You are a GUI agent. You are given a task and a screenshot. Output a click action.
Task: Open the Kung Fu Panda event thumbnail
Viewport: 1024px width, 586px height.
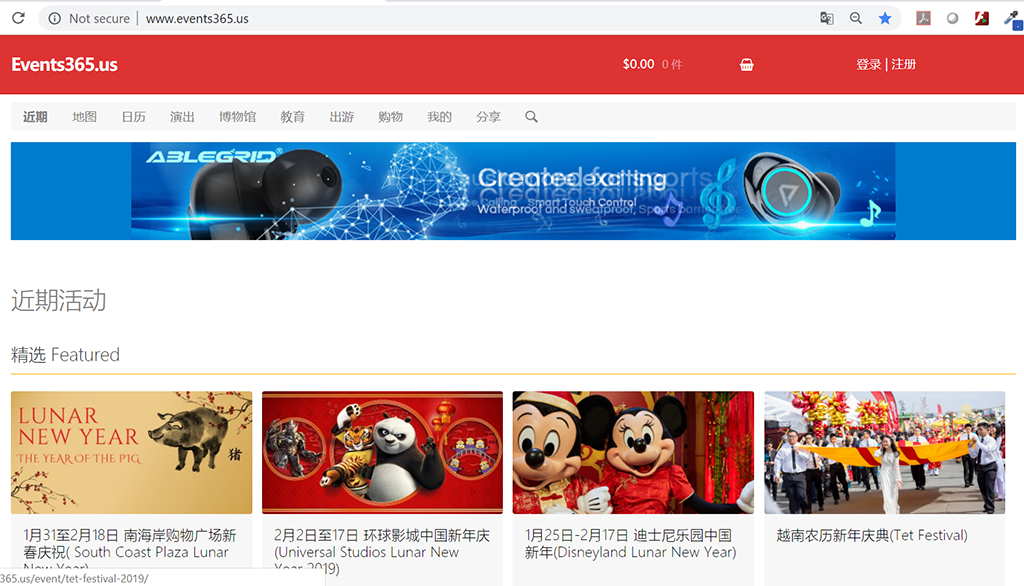tap(382, 453)
